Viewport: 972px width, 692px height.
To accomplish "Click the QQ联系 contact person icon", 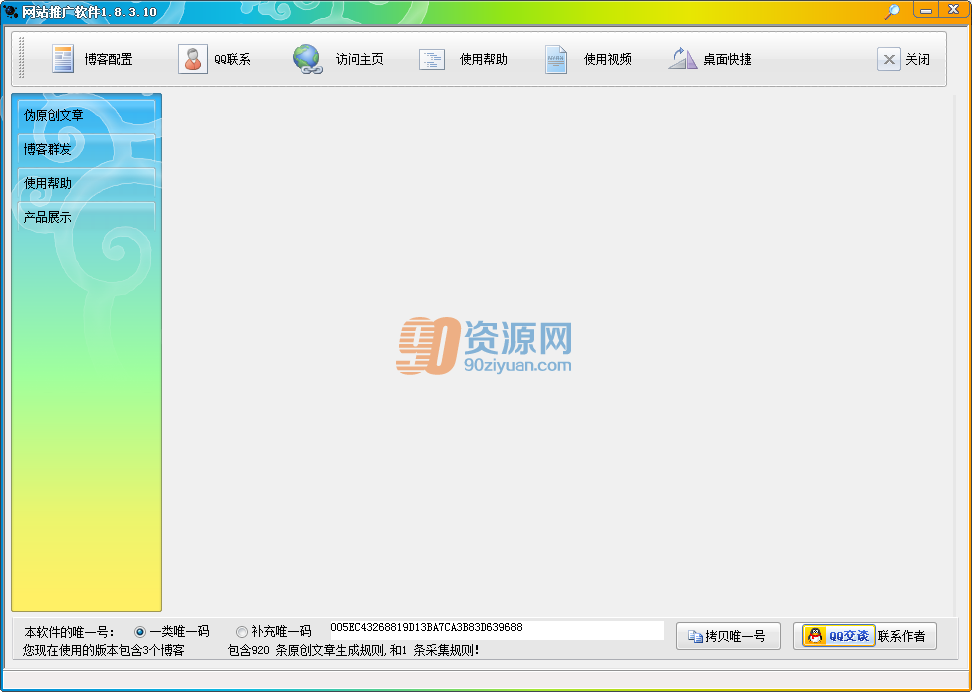I will click(193, 59).
